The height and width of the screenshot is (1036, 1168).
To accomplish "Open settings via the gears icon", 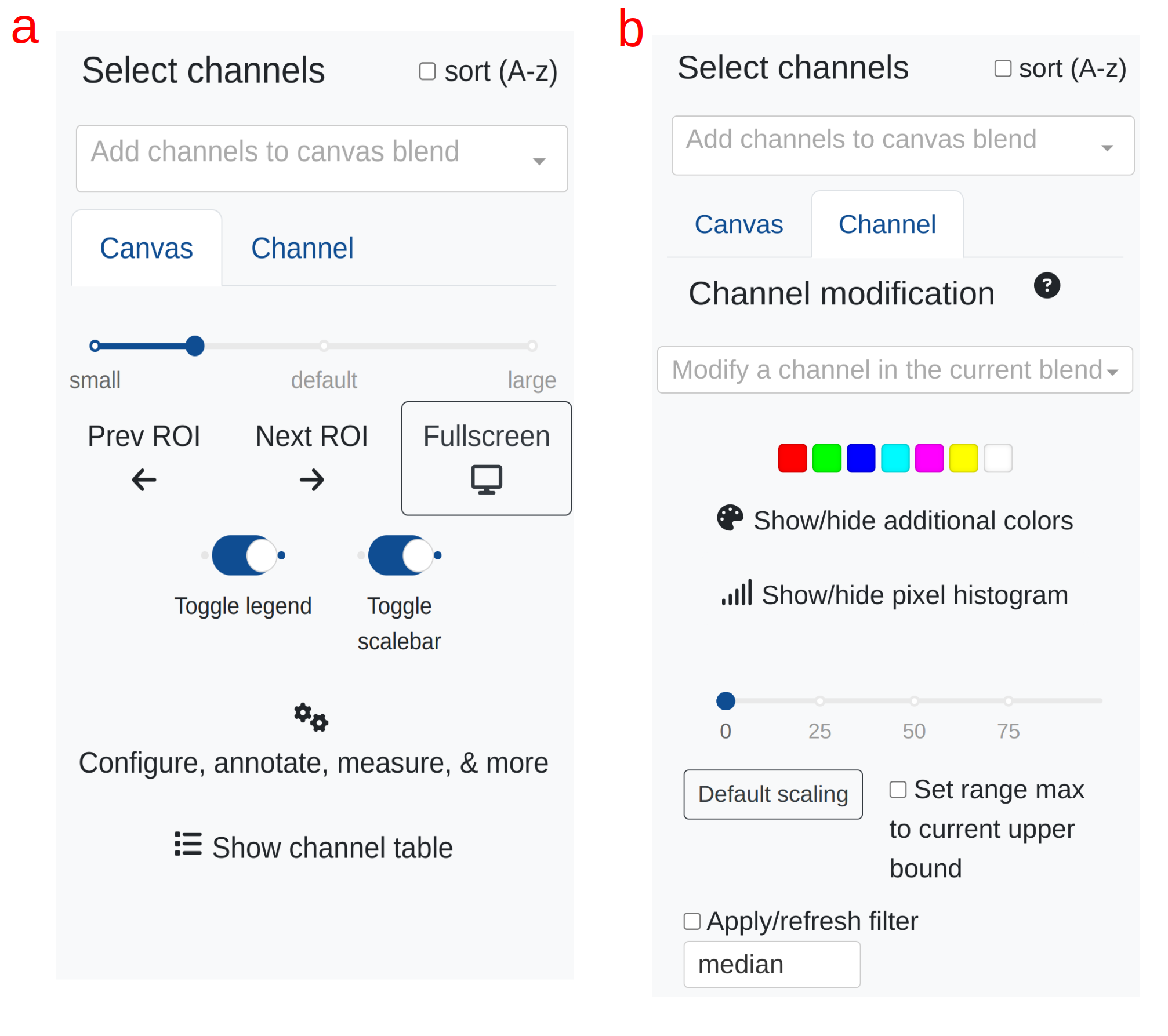I will [x=311, y=718].
